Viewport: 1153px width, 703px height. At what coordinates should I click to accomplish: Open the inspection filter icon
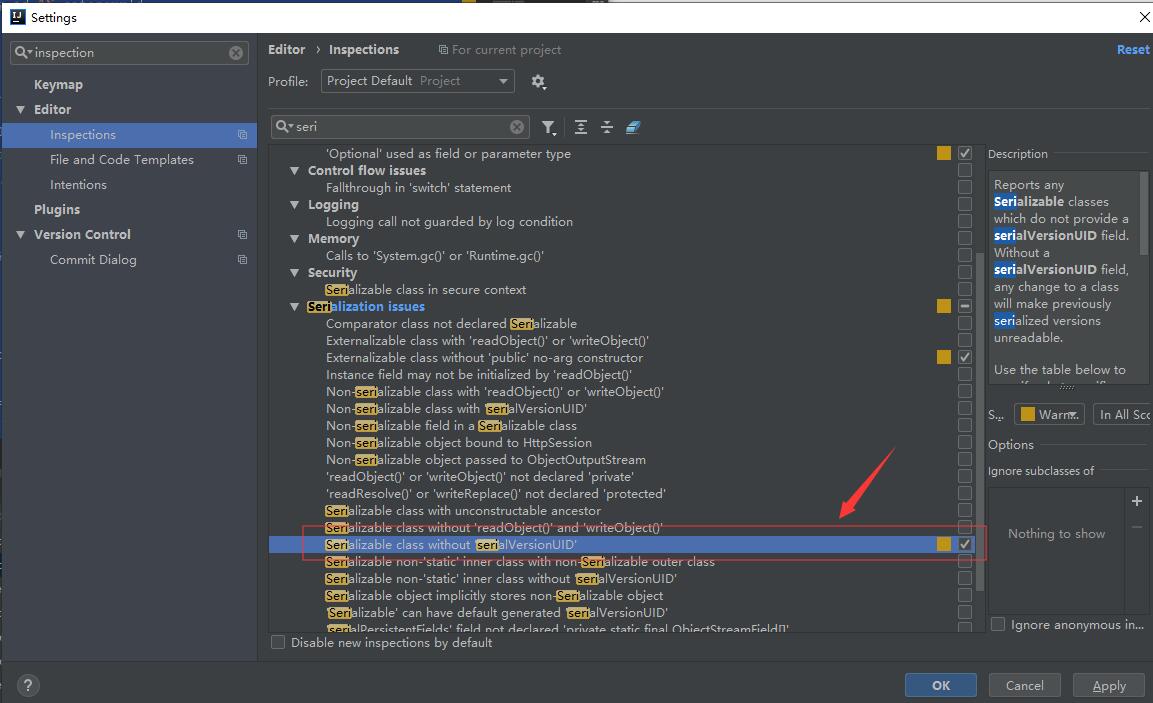coord(547,126)
